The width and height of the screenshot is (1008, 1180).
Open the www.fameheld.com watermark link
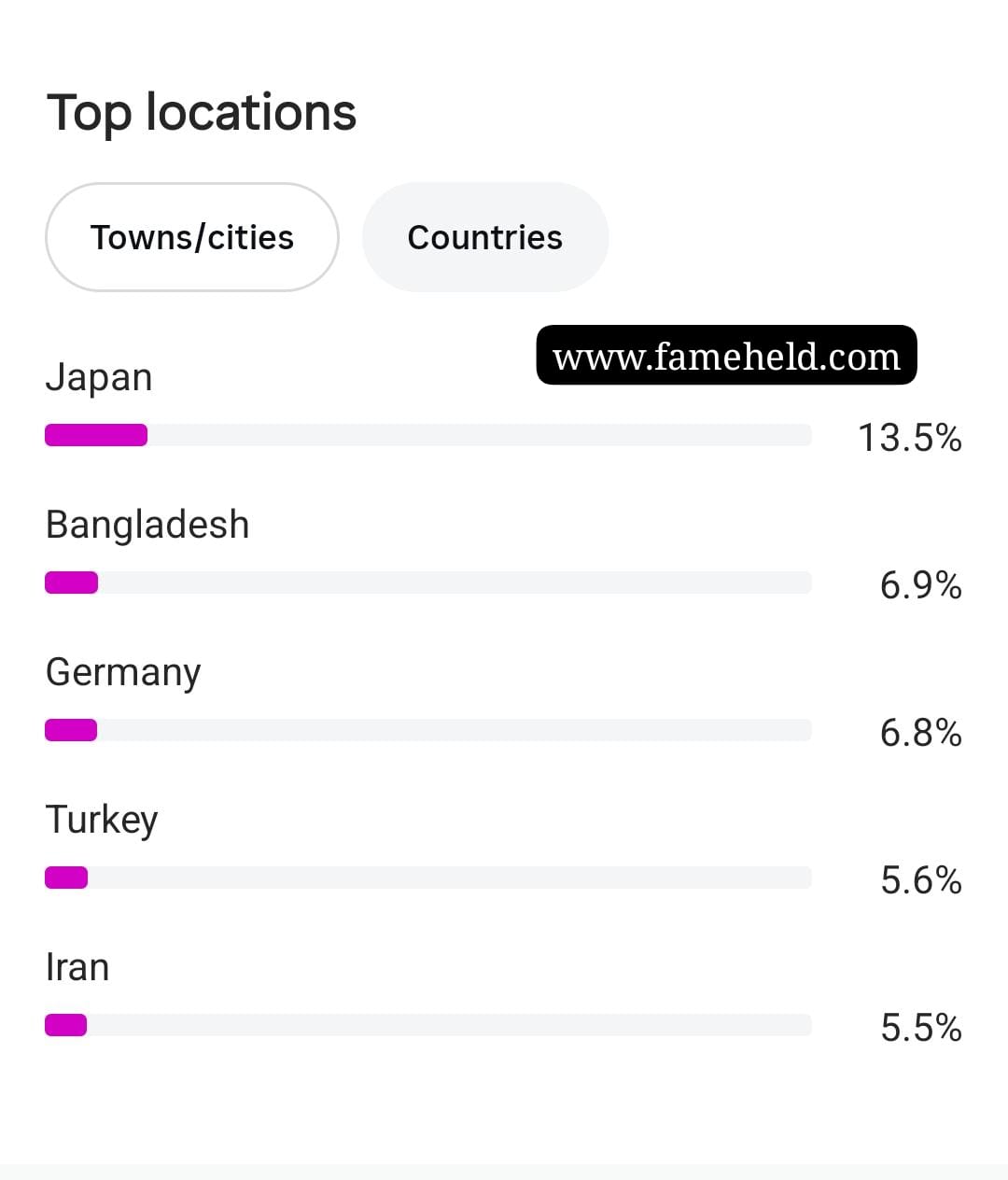pyautogui.click(x=726, y=355)
